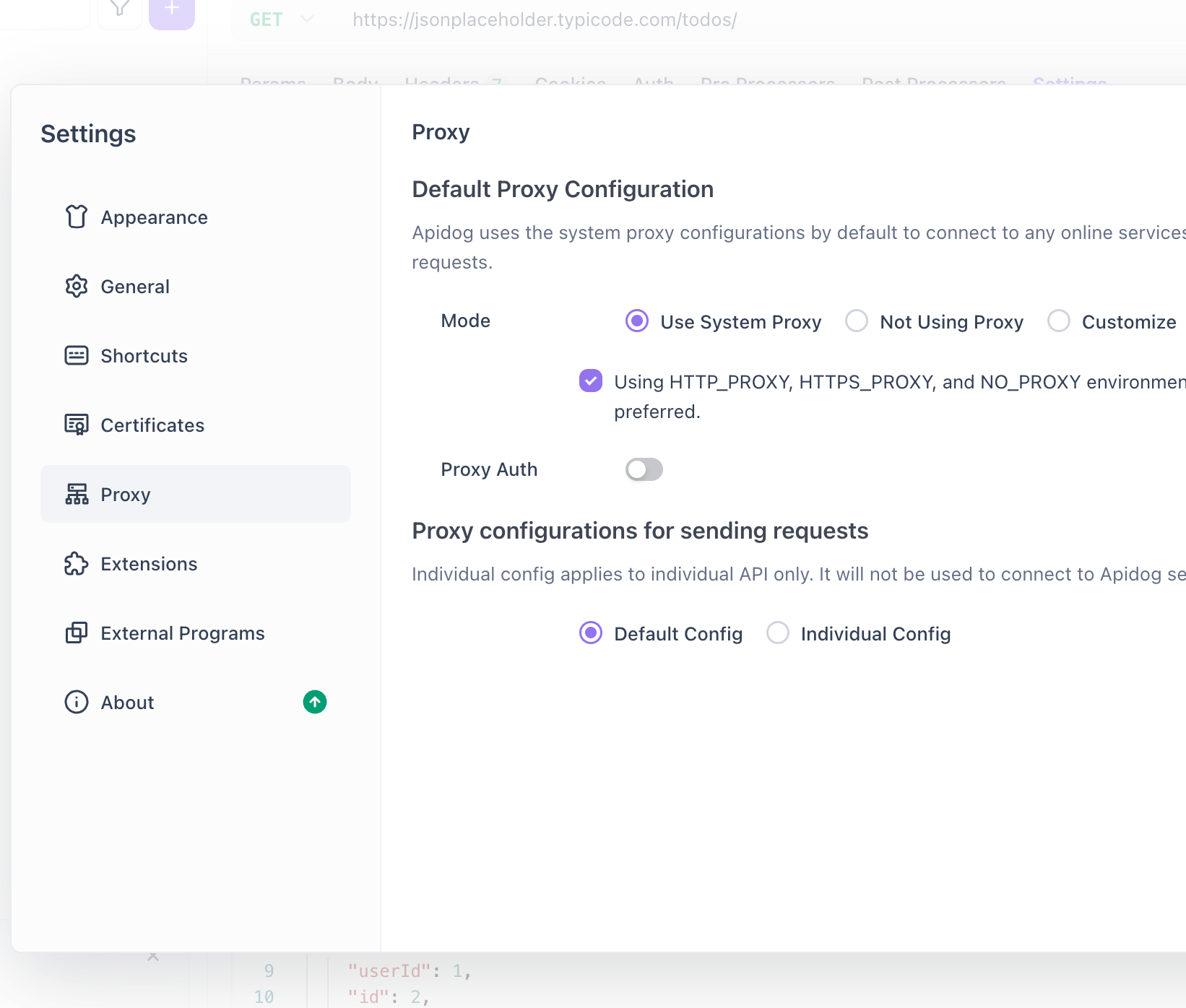
Task: Select Individual Config radio option
Action: coord(778,633)
